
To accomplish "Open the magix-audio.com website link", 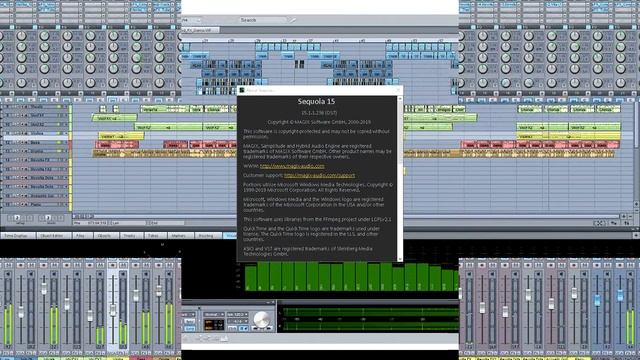I will click(x=292, y=166).
